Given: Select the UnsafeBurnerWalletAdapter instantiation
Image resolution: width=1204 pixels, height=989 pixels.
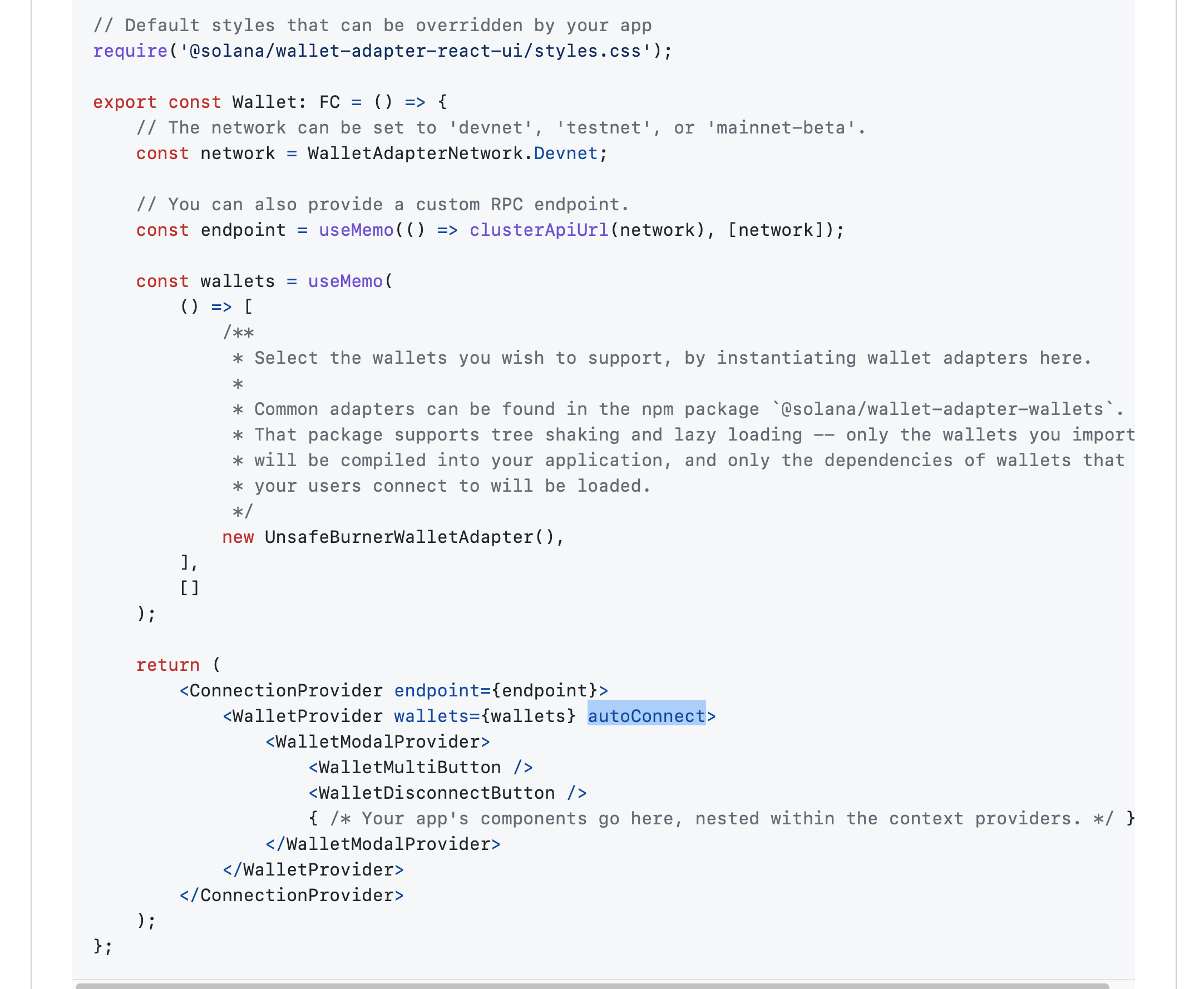Looking at the screenshot, I should (395, 537).
